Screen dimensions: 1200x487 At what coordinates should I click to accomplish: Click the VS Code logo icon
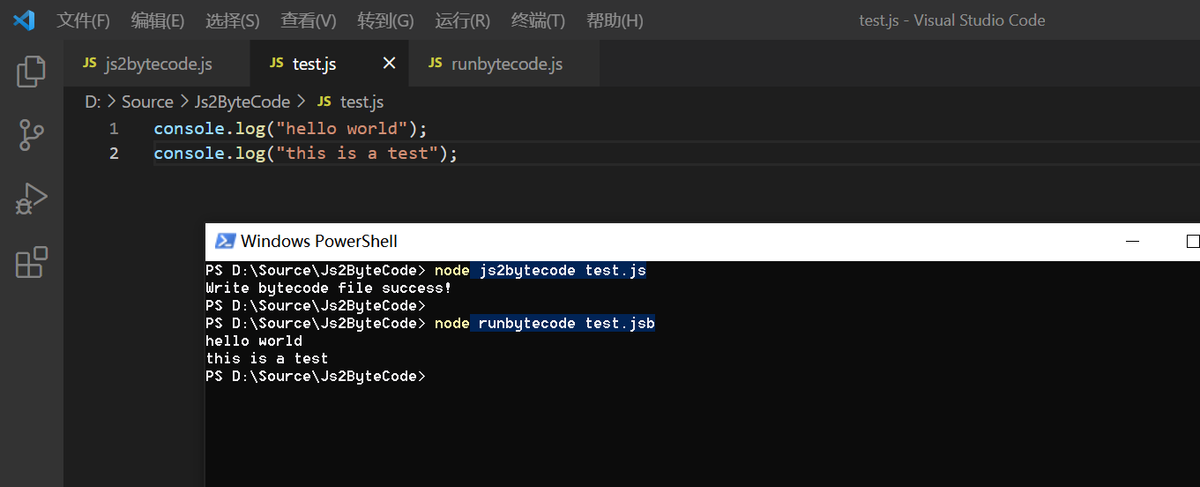(x=25, y=20)
